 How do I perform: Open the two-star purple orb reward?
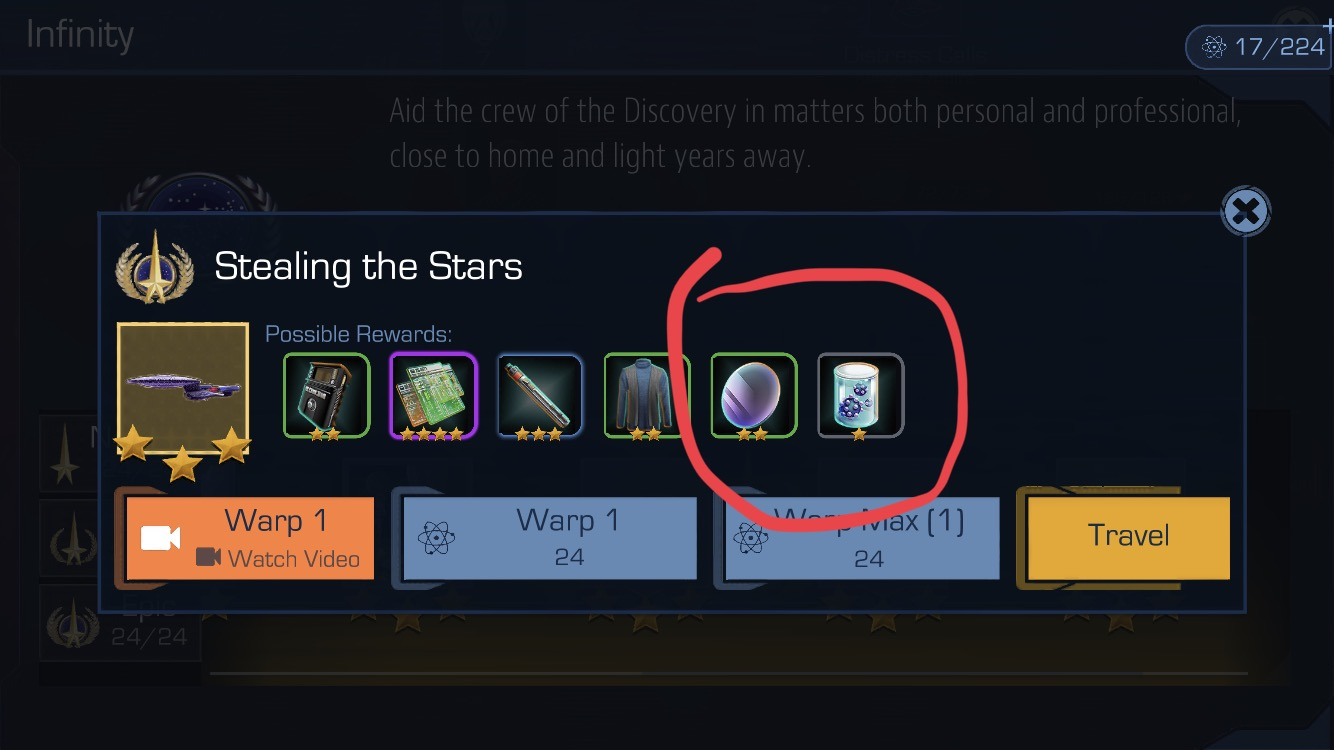click(754, 396)
